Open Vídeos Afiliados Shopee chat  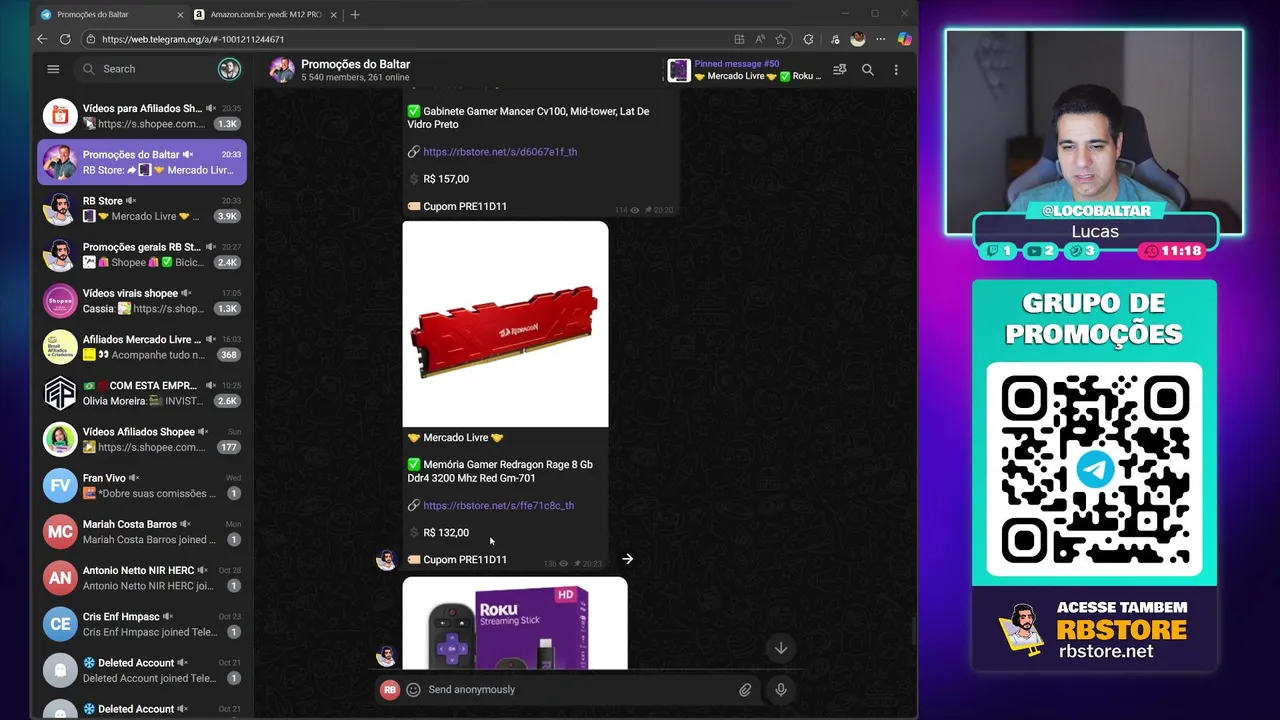click(x=142, y=439)
